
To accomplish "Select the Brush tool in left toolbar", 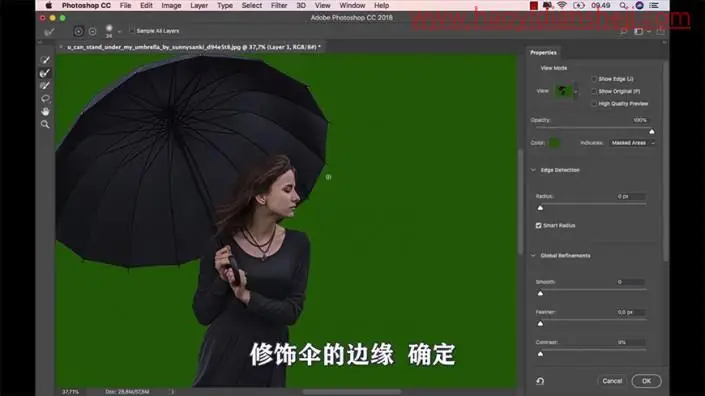I will point(45,85).
